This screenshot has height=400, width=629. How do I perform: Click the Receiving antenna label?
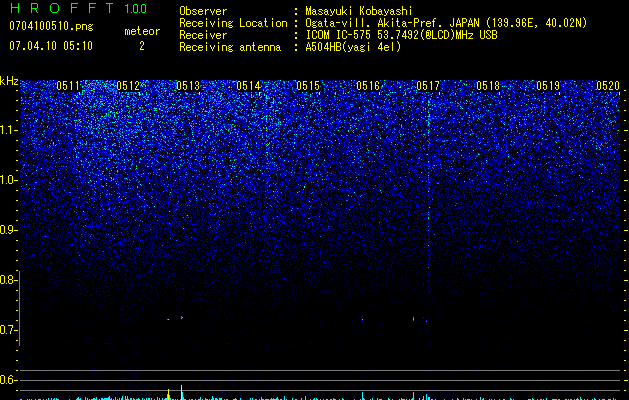pyautogui.click(x=230, y=47)
